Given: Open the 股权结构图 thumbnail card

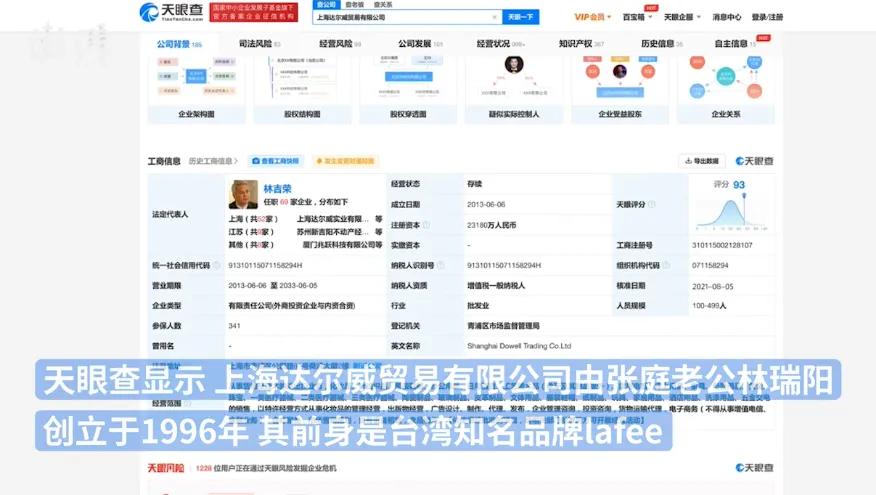Looking at the screenshot, I should (302, 89).
